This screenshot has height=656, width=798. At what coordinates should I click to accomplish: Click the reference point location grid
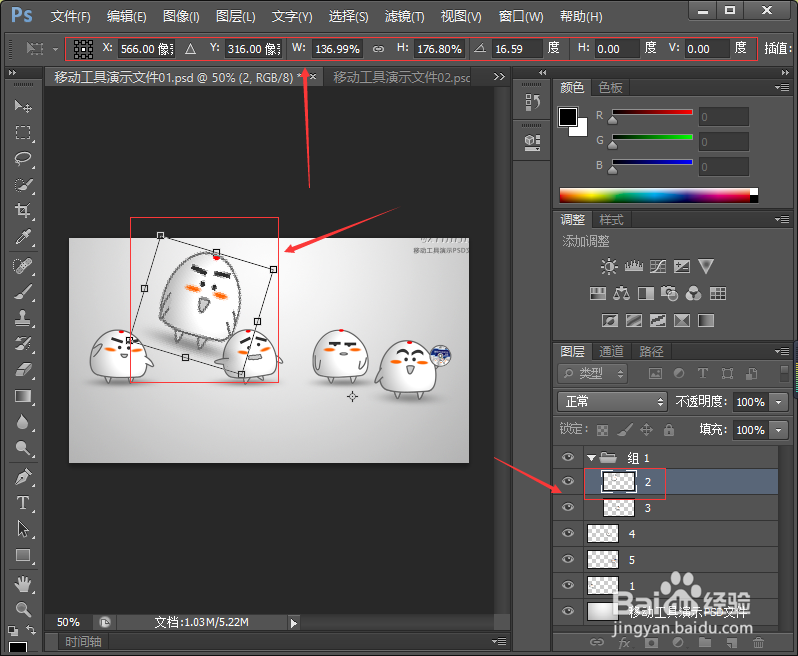[x=83, y=49]
